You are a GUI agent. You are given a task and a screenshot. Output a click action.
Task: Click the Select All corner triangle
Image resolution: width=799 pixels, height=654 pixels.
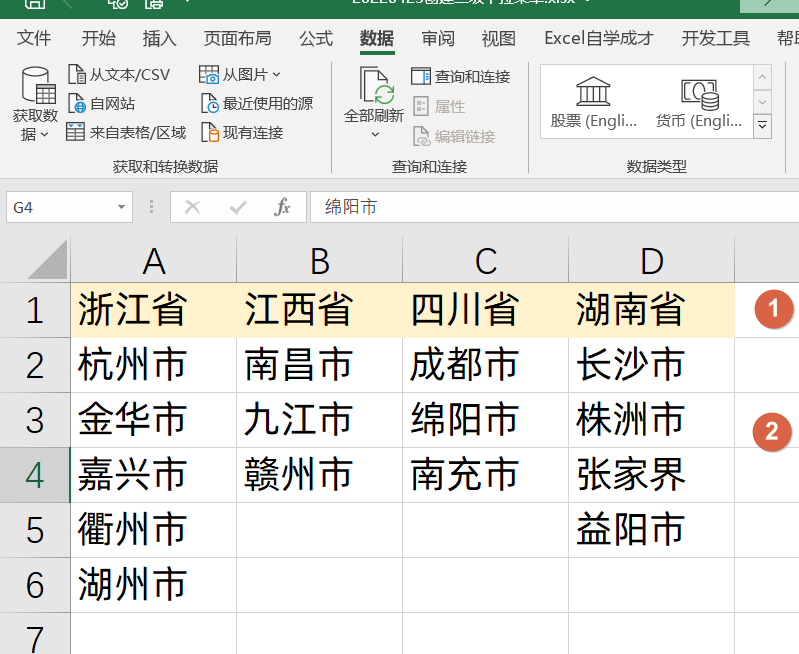(47, 259)
